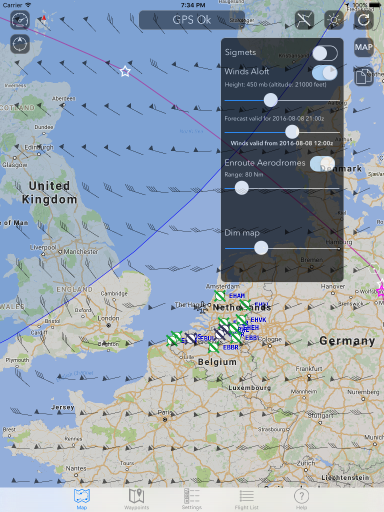Switch to the Settings tab
The width and height of the screenshot is (384, 512).
coord(192,499)
